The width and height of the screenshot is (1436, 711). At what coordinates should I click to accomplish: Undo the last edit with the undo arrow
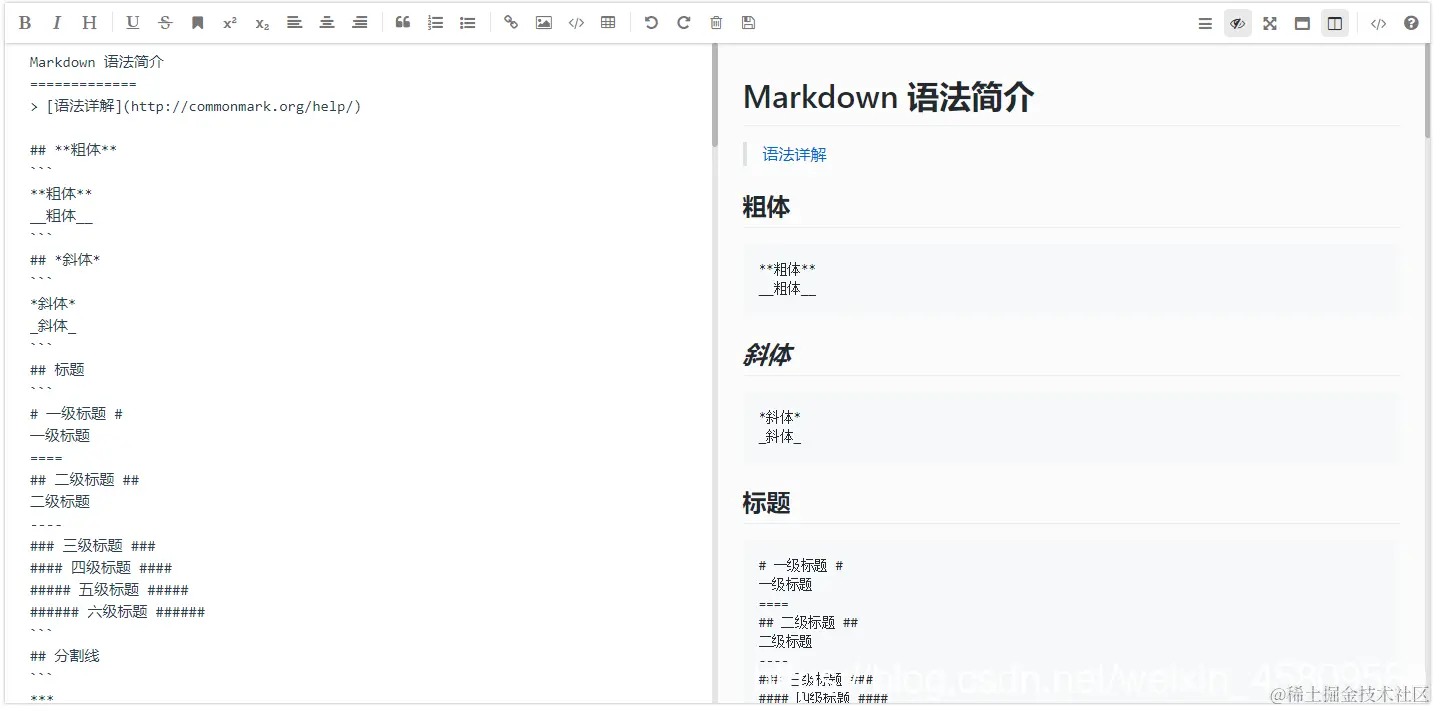[651, 22]
